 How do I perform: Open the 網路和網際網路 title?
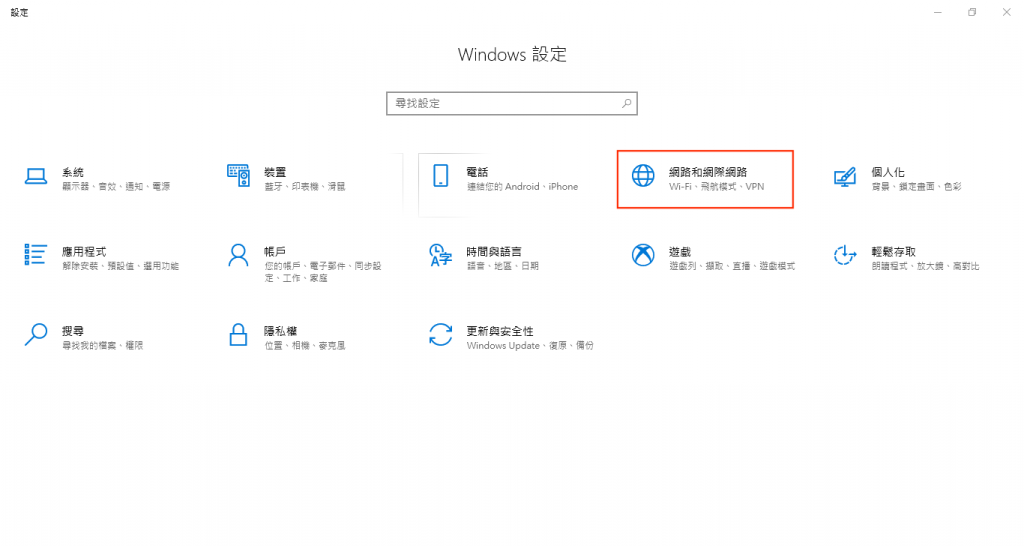point(708,172)
